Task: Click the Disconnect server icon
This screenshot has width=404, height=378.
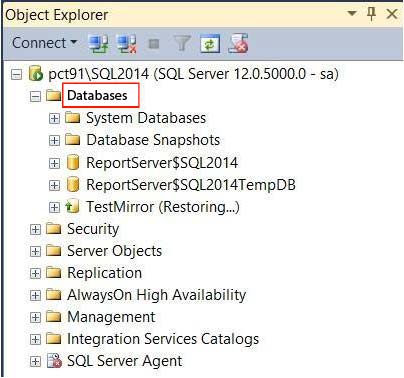Action: (x=127, y=44)
